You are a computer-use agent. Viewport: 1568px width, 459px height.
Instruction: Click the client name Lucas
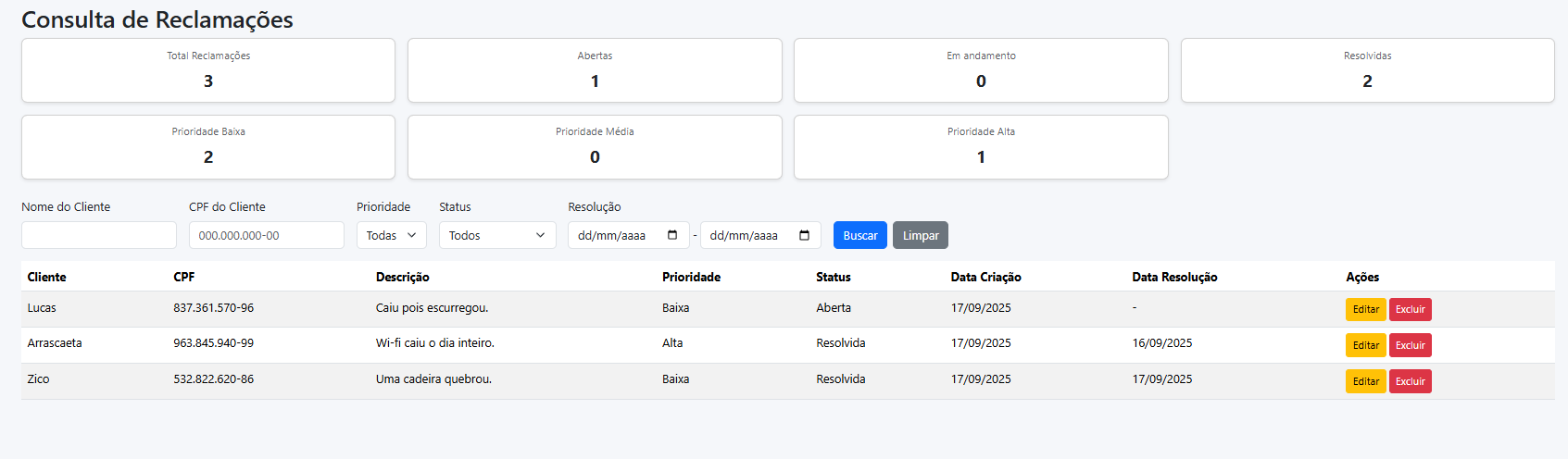[x=42, y=308]
